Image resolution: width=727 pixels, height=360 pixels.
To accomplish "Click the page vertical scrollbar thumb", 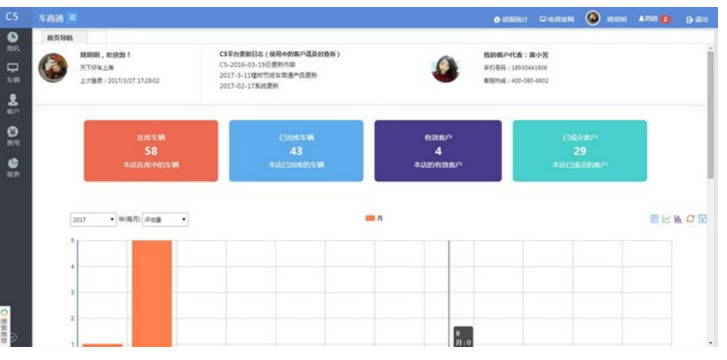I will (x=710, y=114).
